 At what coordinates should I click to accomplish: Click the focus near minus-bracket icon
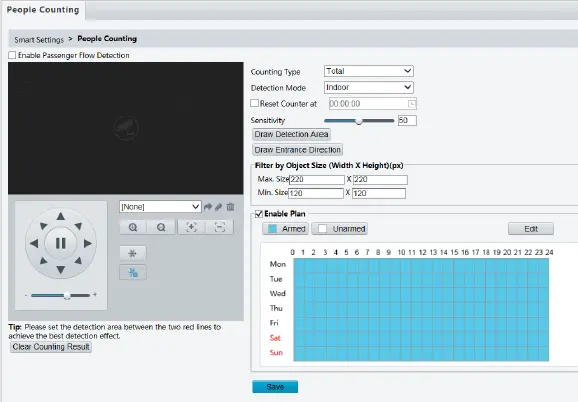(220, 227)
